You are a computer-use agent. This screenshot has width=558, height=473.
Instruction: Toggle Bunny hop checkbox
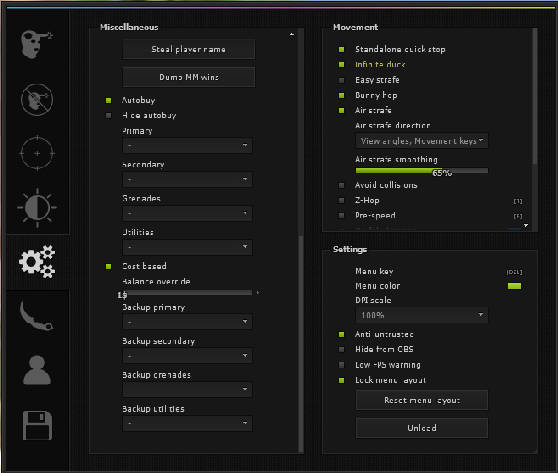341,95
